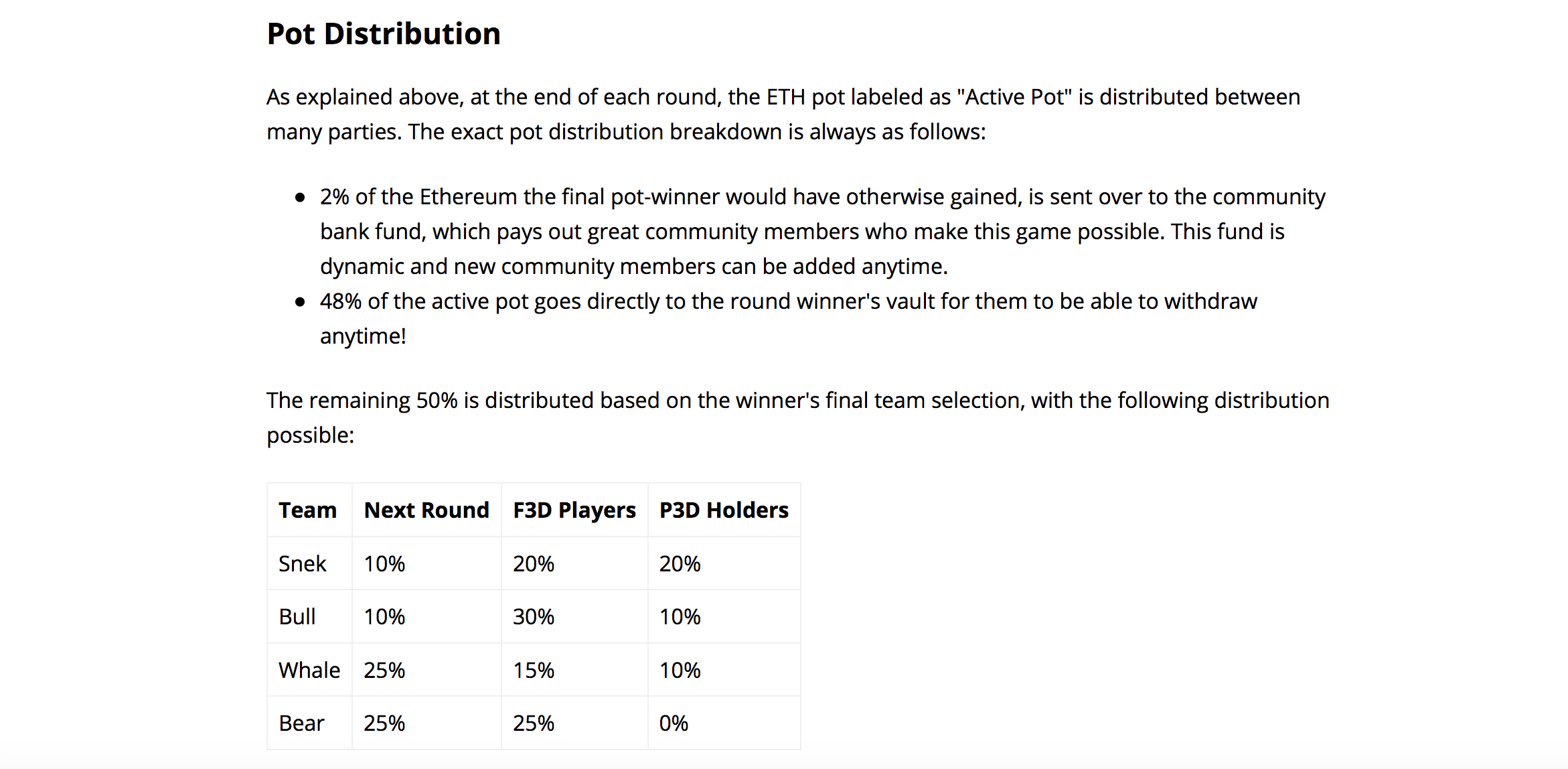Select Bear's F3D Players 25% cell

(x=534, y=723)
